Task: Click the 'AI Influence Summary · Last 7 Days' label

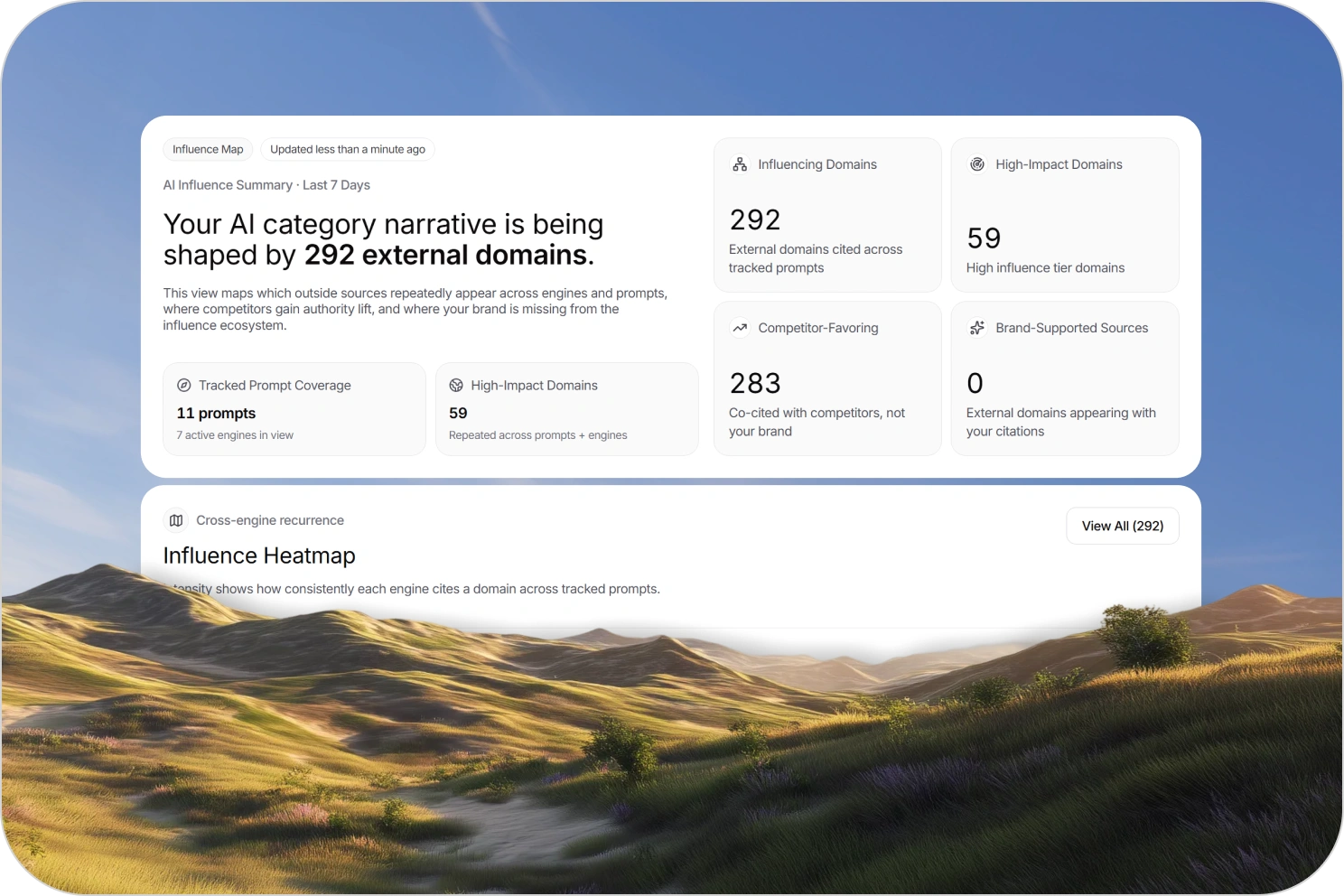Action: (x=266, y=184)
